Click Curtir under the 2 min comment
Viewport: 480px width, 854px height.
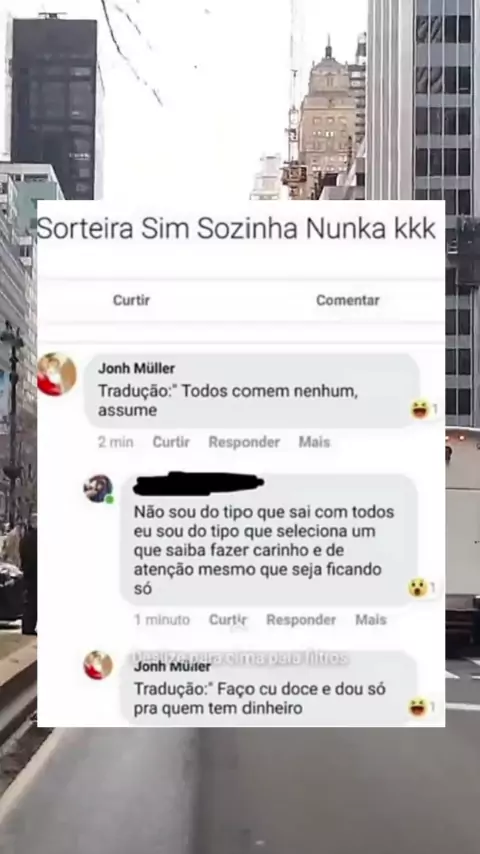[171, 442]
